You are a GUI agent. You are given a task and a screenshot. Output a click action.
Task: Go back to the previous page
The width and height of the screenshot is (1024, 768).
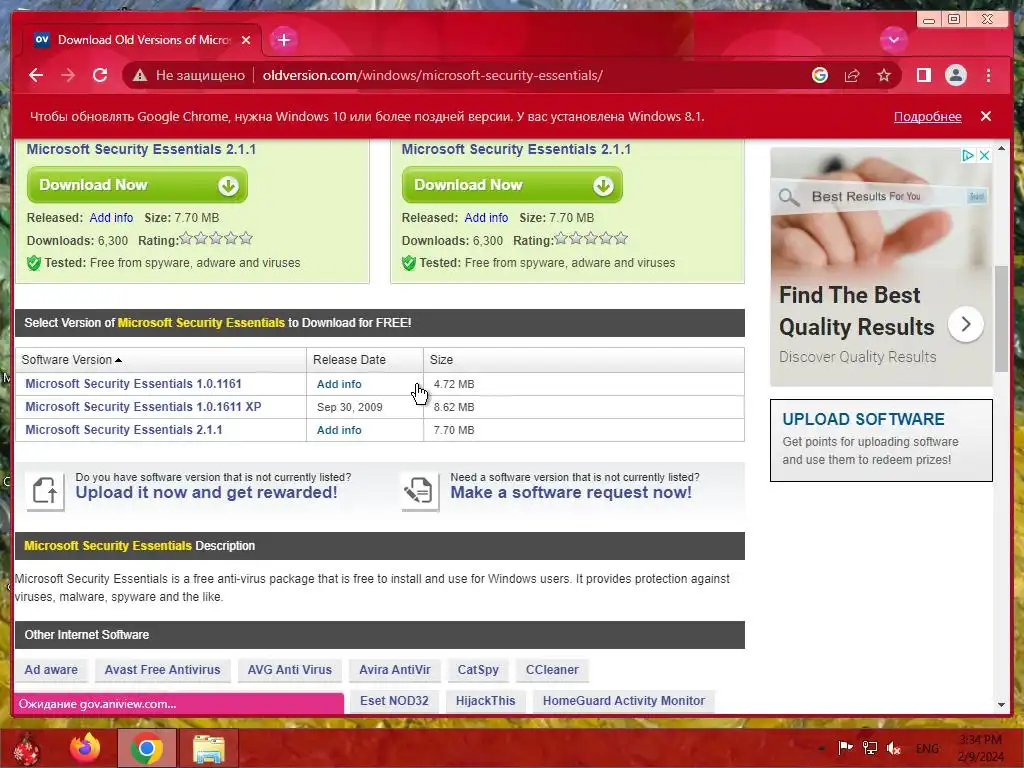(36, 75)
